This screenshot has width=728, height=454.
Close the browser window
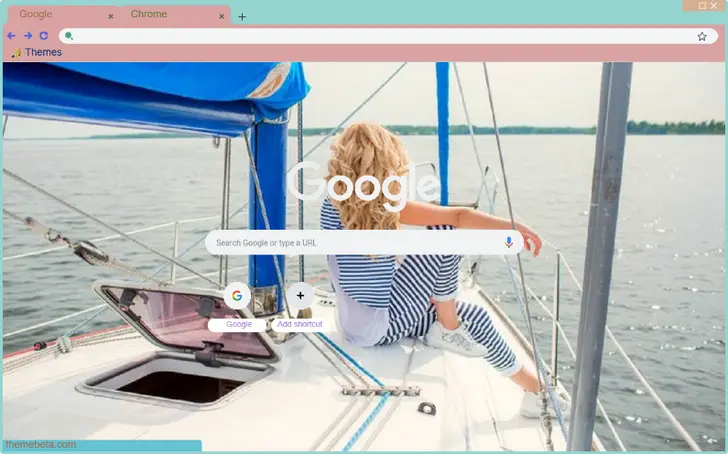coord(714,5)
